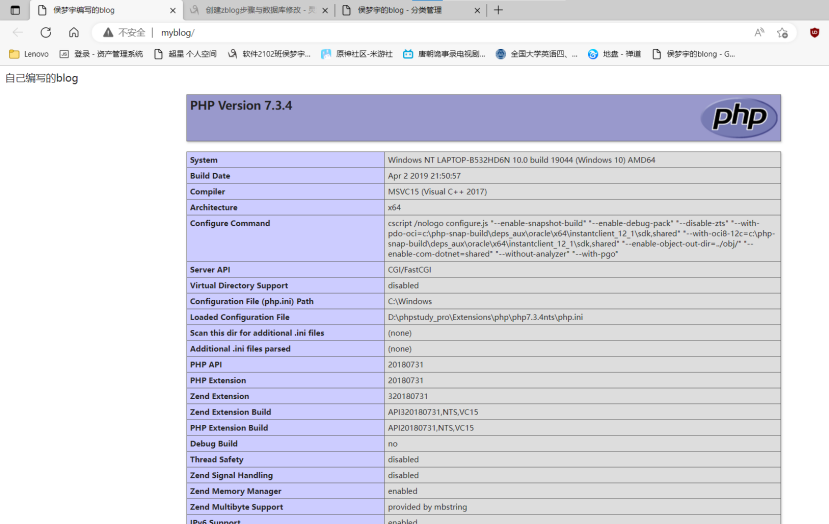Click the API20180731,NTS,VC15 value
829x524 pixels.
click(x=431, y=428)
